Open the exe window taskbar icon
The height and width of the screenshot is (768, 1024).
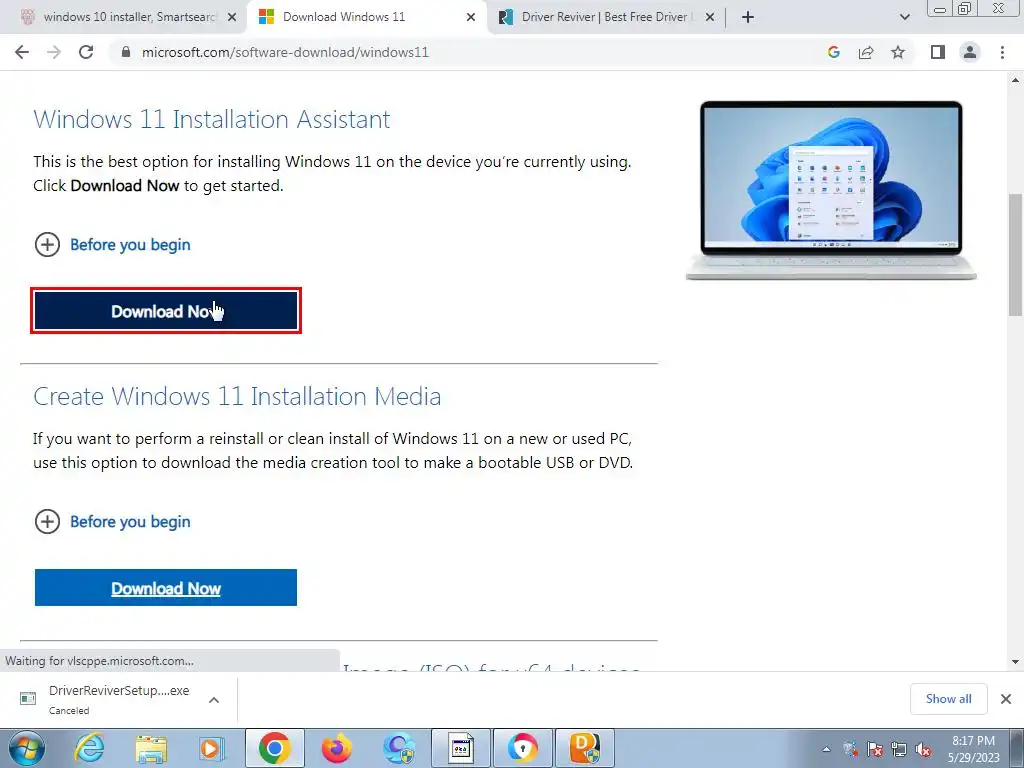click(460, 748)
